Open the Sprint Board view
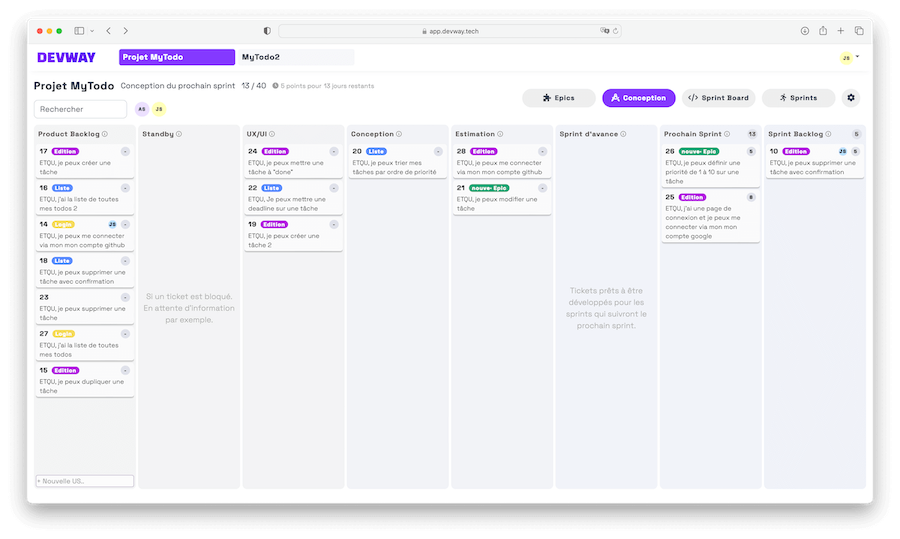900x539 pixels. pos(718,98)
